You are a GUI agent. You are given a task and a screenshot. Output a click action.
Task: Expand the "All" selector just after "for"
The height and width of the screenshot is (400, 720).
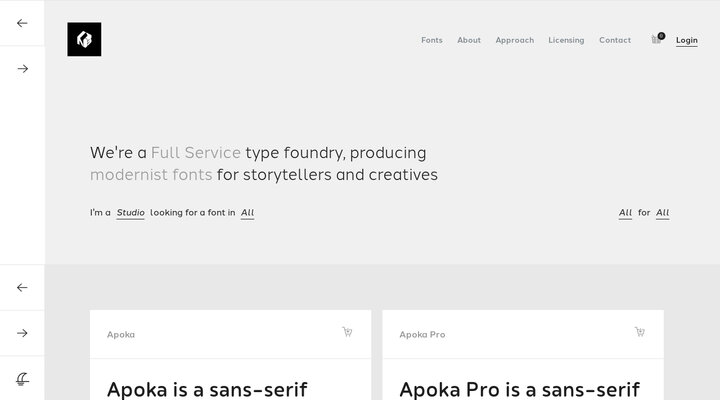(662, 213)
